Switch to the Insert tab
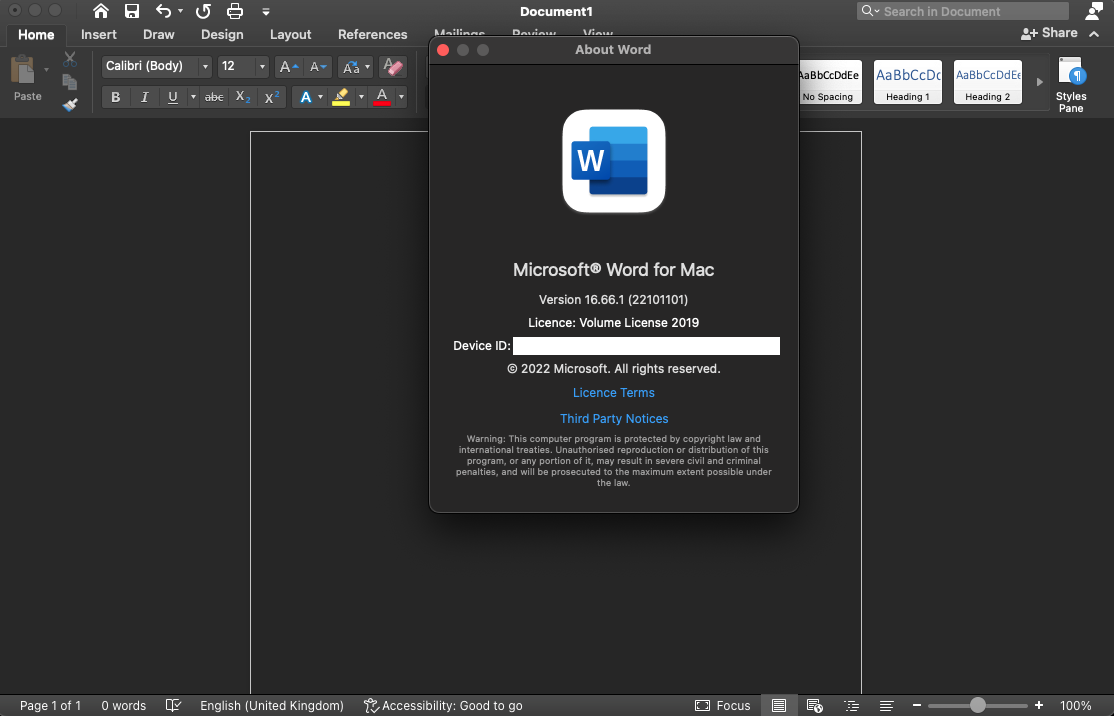 (99, 34)
